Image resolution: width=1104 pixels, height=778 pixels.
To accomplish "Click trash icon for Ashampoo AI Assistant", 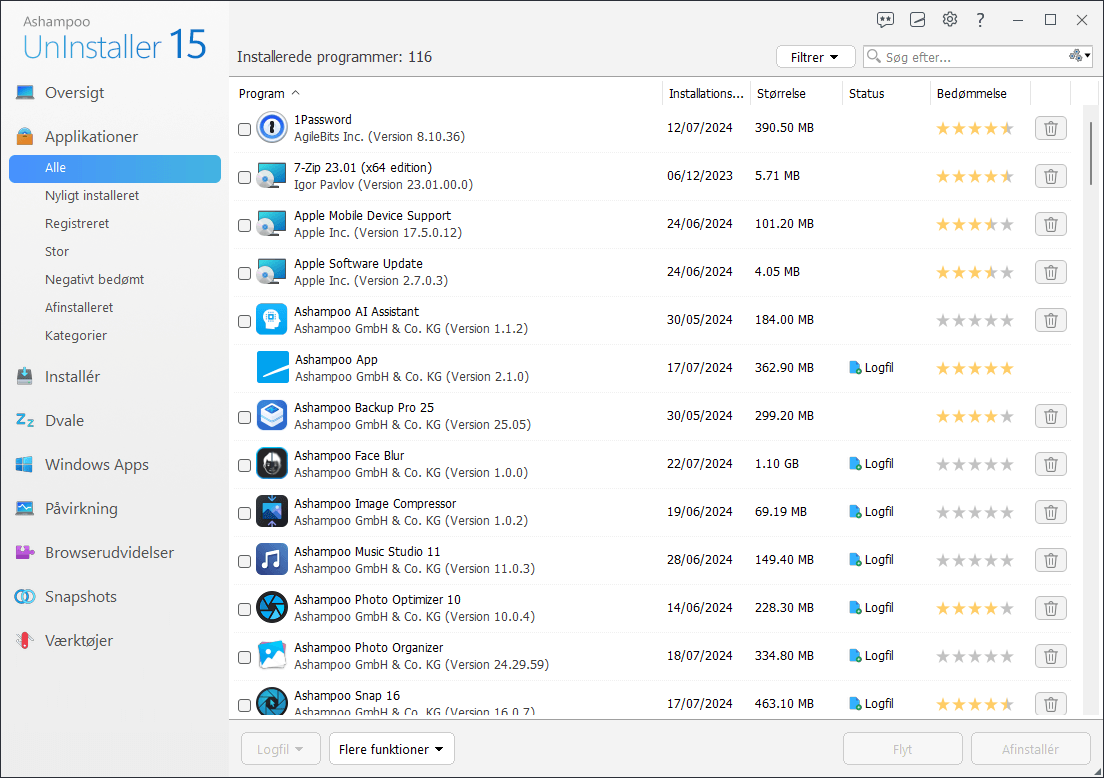I will coord(1050,320).
